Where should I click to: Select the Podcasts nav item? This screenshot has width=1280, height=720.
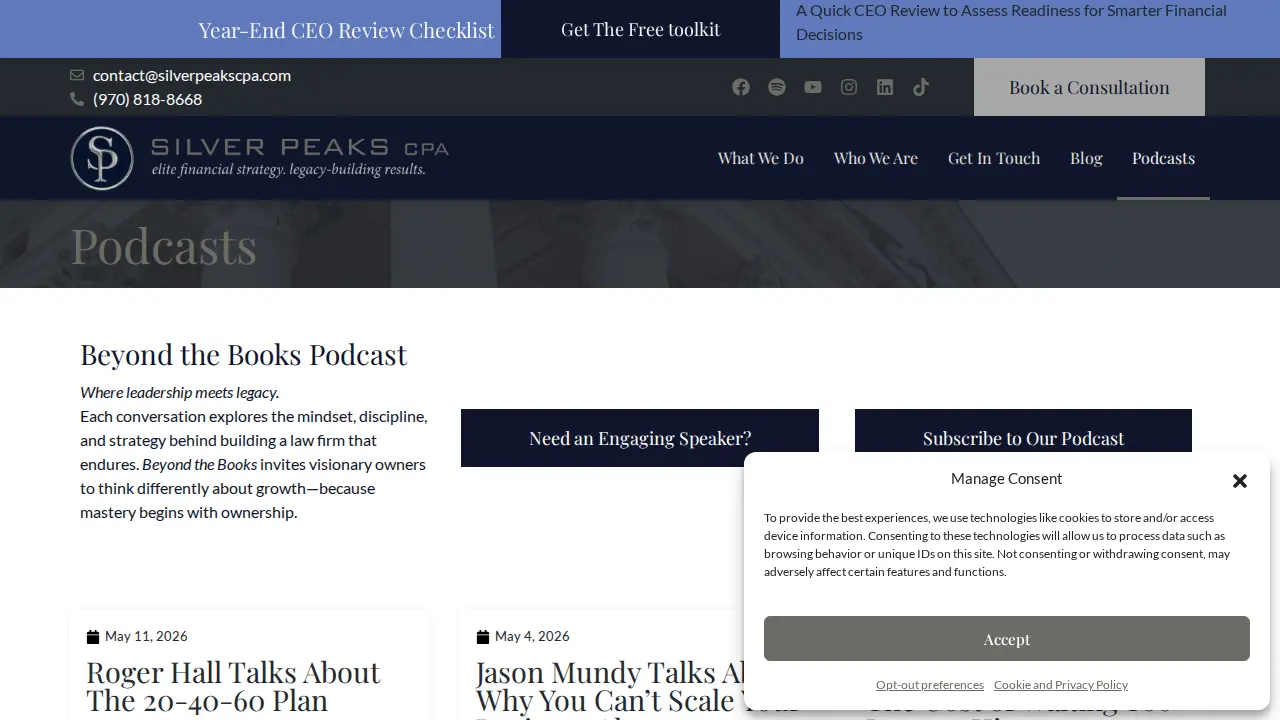(1163, 158)
